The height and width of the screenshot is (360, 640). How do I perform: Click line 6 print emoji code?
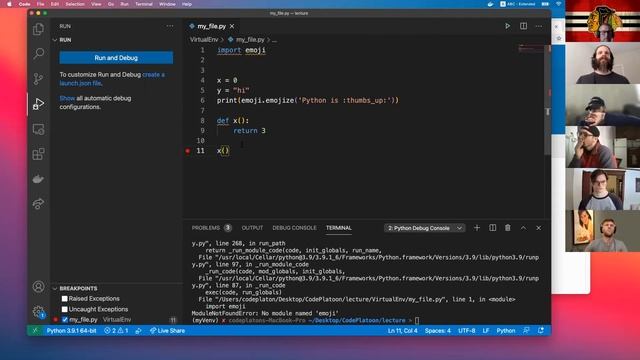pyautogui.click(x=307, y=100)
